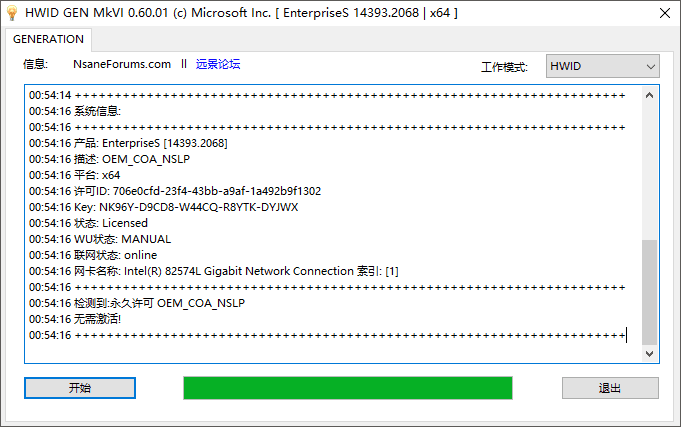
Task: Open the 远景论坛 forum link
Action: click(x=218, y=64)
